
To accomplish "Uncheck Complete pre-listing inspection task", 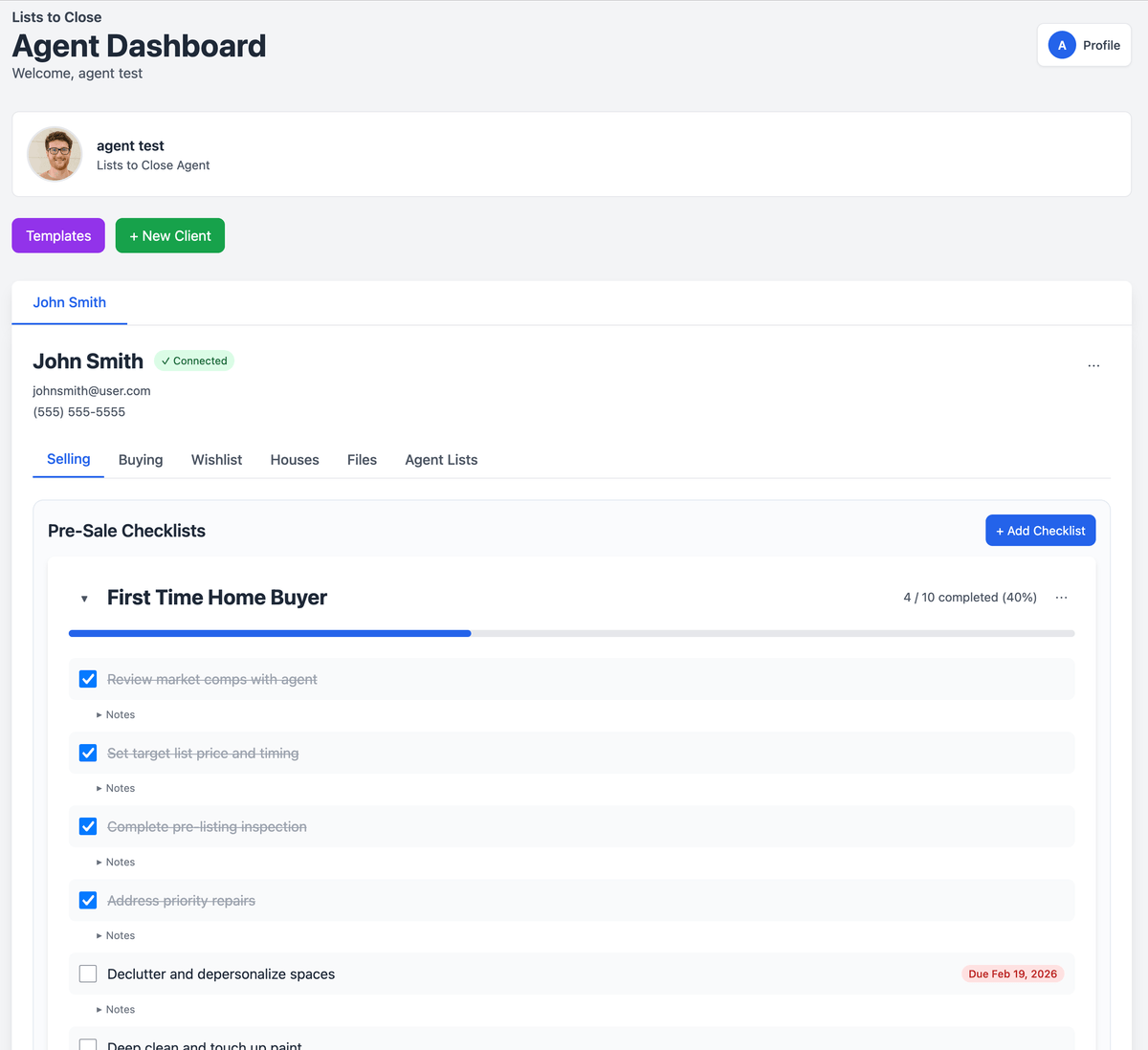I will (x=88, y=826).
